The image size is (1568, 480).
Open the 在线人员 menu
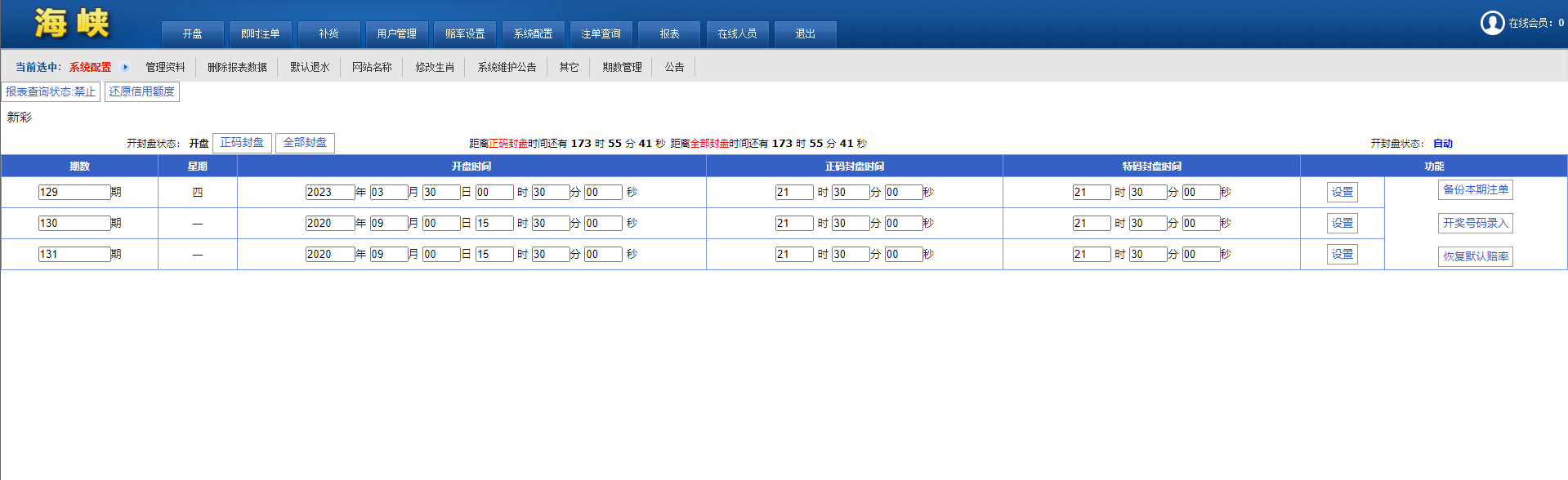[737, 34]
